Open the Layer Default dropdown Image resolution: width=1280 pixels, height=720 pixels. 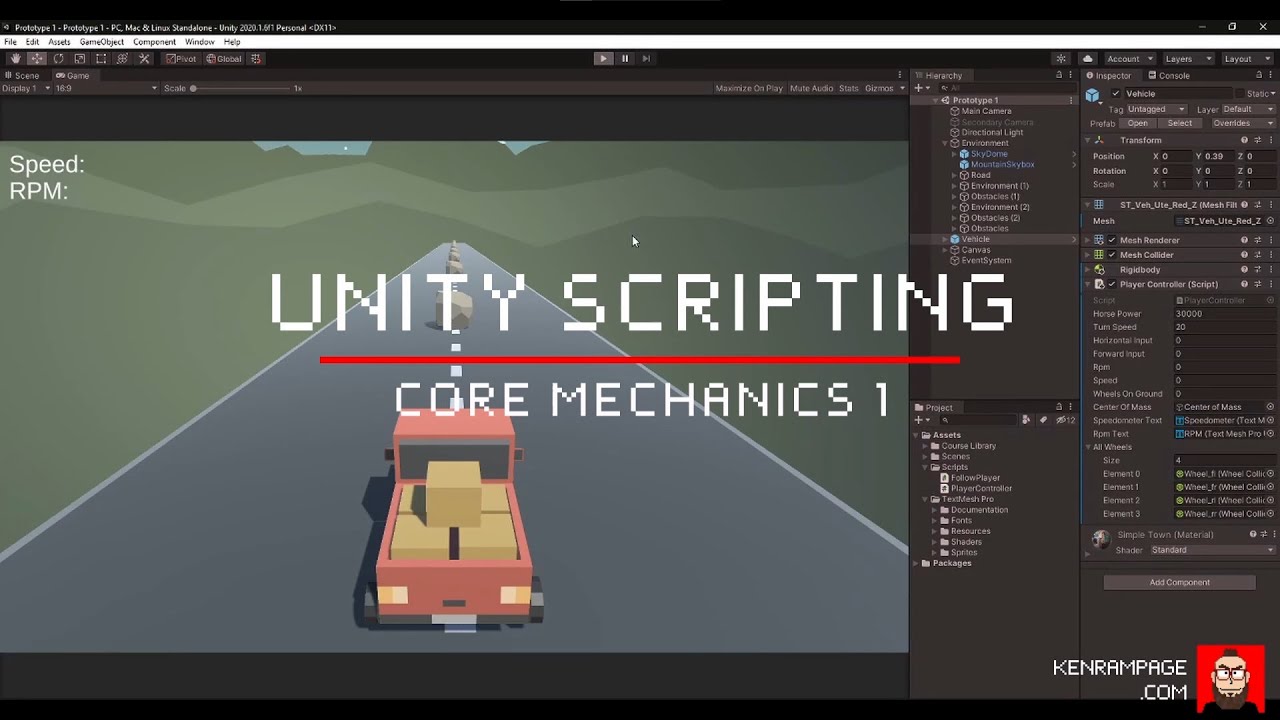tap(1247, 109)
